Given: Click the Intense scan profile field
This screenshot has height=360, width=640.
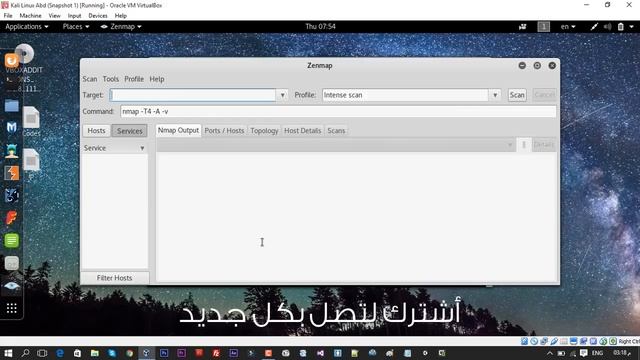Looking at the screenshot, I should [x=406, y=95].
